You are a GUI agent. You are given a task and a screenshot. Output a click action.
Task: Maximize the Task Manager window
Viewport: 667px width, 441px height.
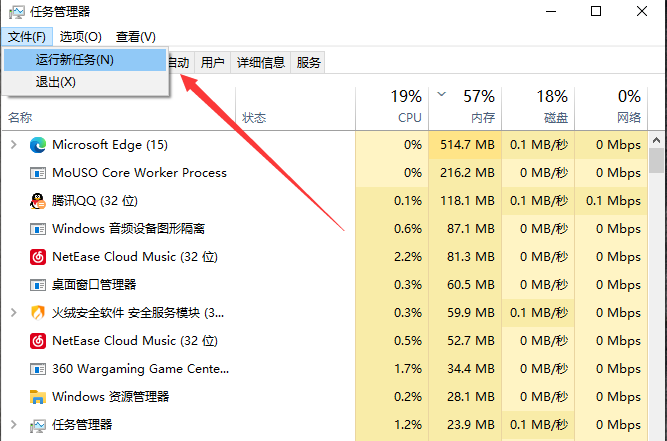tap(596, 11)
